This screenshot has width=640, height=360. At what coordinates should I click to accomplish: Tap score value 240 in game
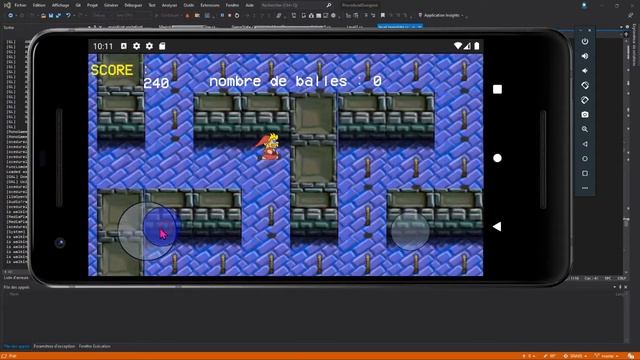click(156, 83)
